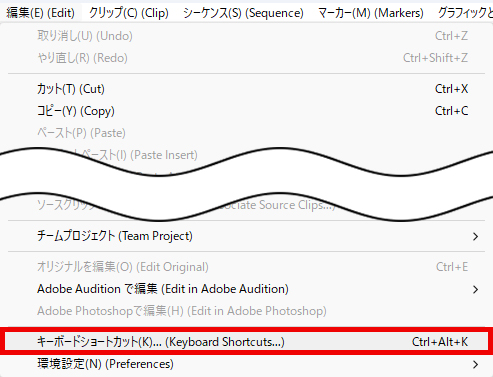Select the Cut menu entry
The width and height of the screenshot is (493, 377).
click(x=247, y=89)
